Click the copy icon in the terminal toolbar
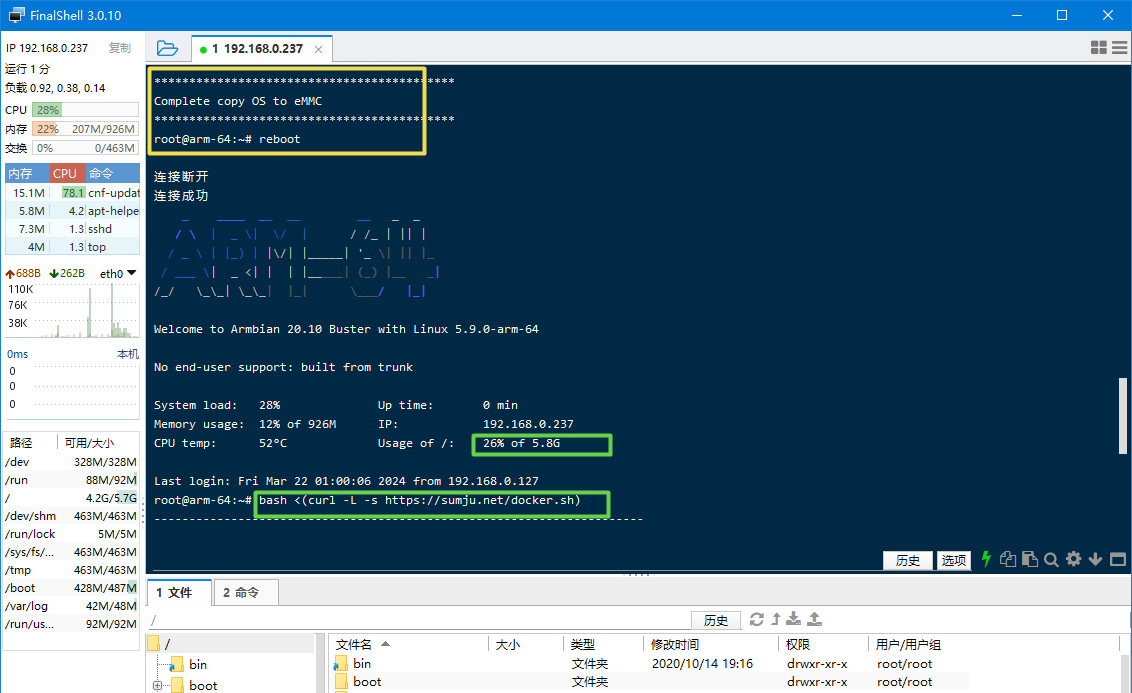The height and width of the screenshot is (693, 1132). [1008, 559]
